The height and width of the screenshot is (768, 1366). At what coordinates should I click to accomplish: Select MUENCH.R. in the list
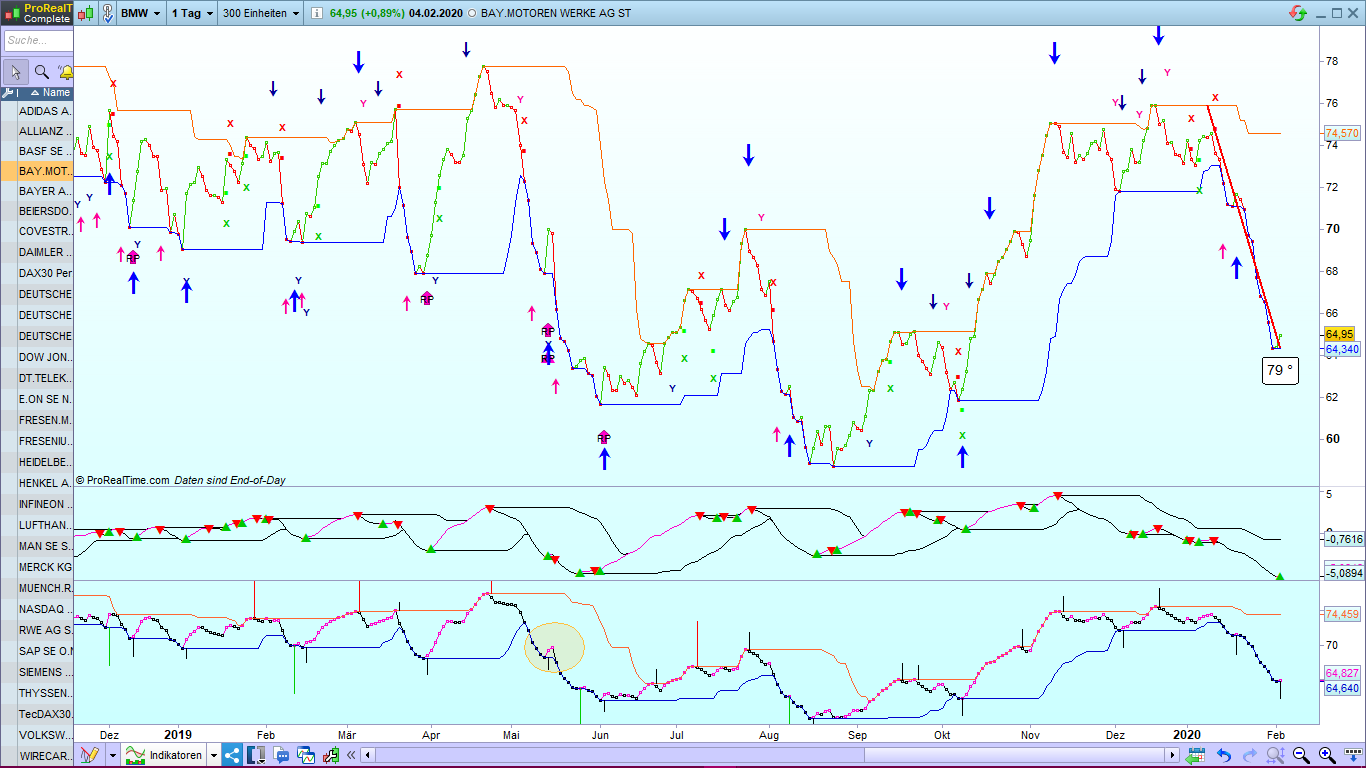45,588
